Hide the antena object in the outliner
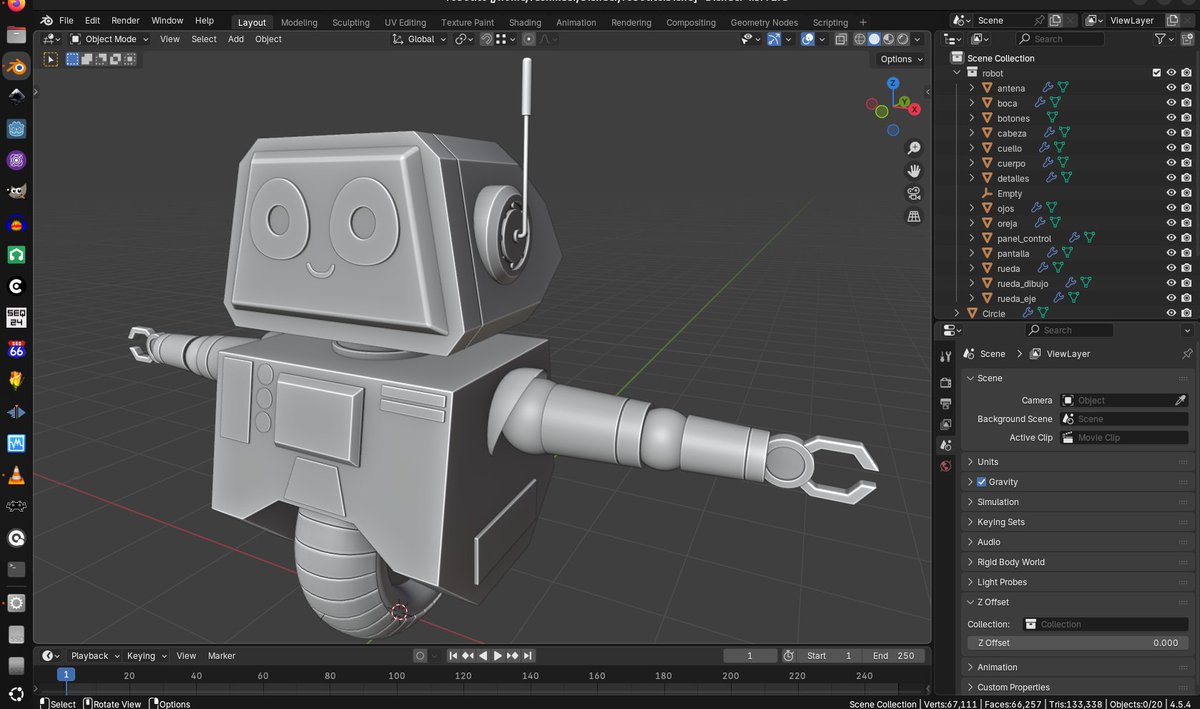The image size is (1200, 709). (1170, 87)
